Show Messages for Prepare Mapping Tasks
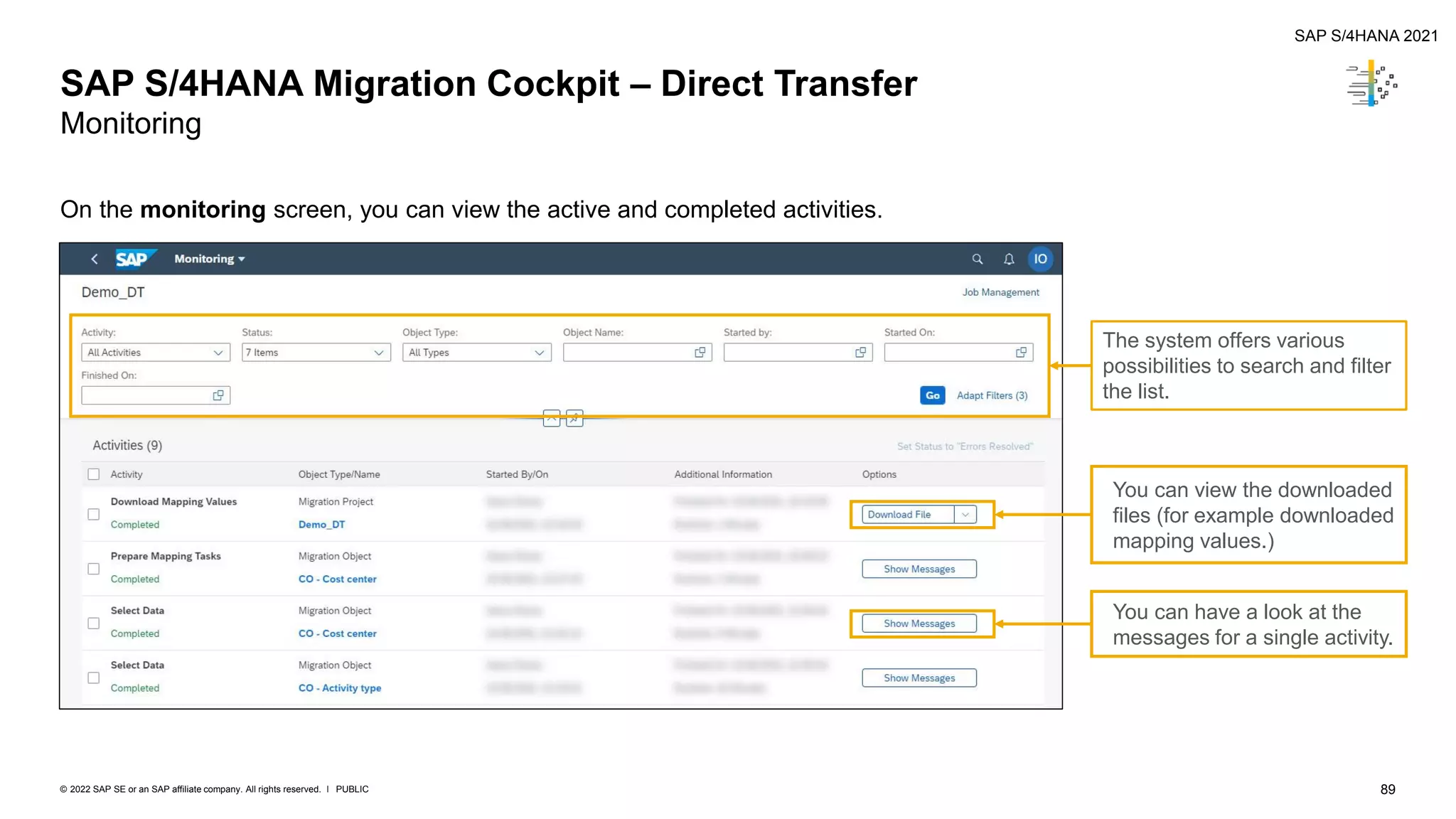 (x=919, y=569)
